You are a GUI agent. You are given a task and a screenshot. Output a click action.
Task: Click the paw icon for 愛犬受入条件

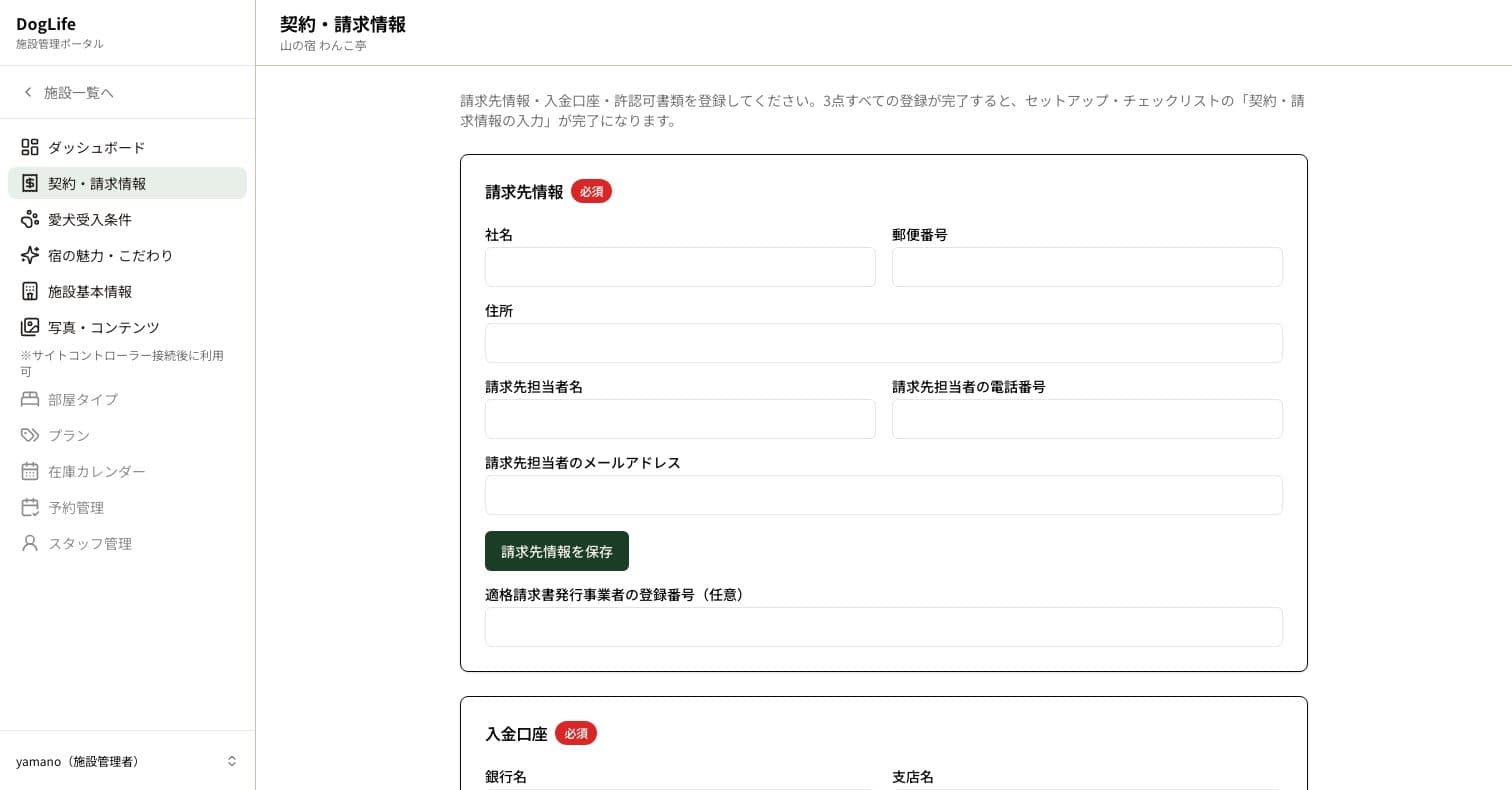click(x=30, y=220)
